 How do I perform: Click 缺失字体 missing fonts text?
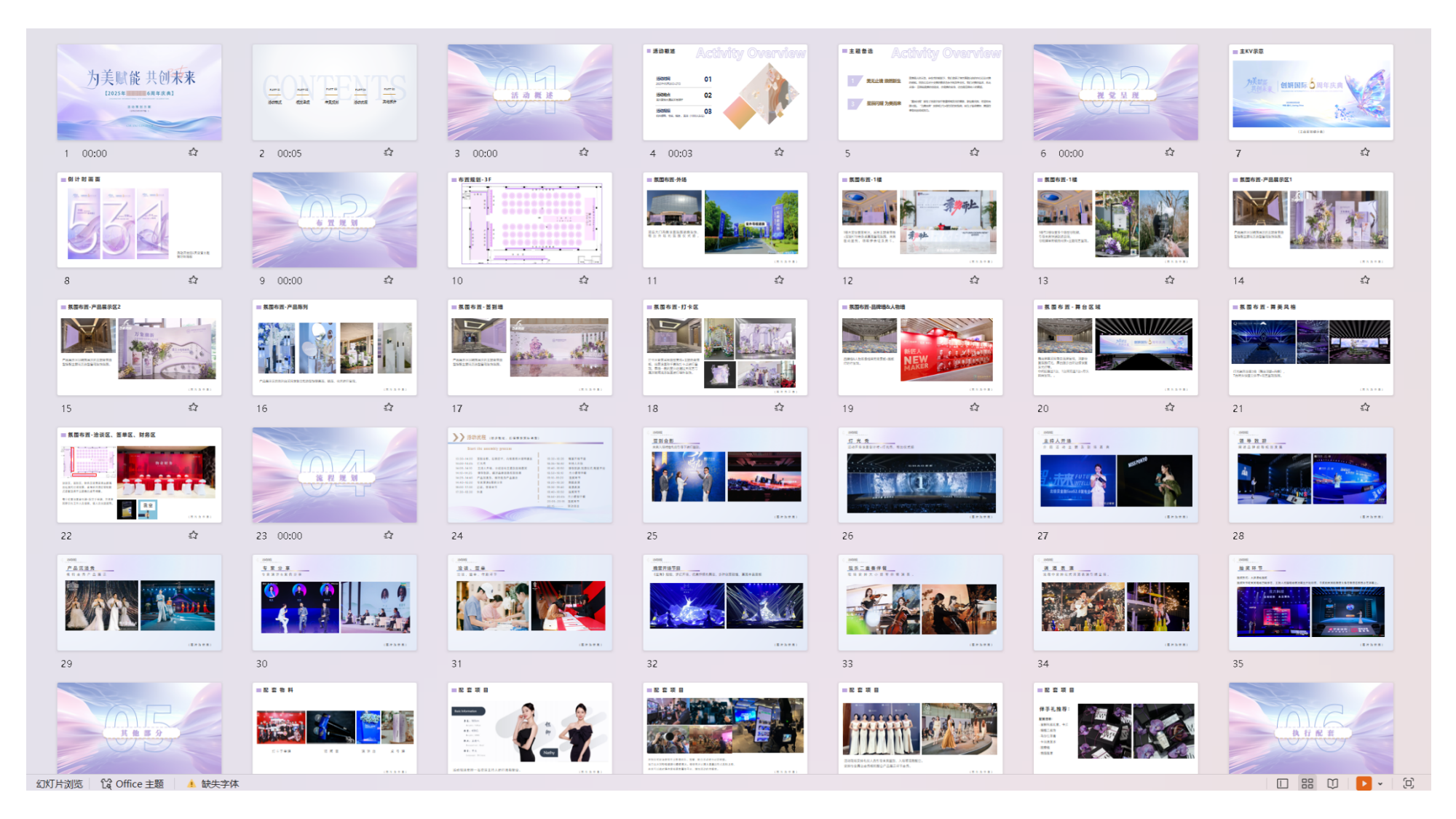(220, 784)
